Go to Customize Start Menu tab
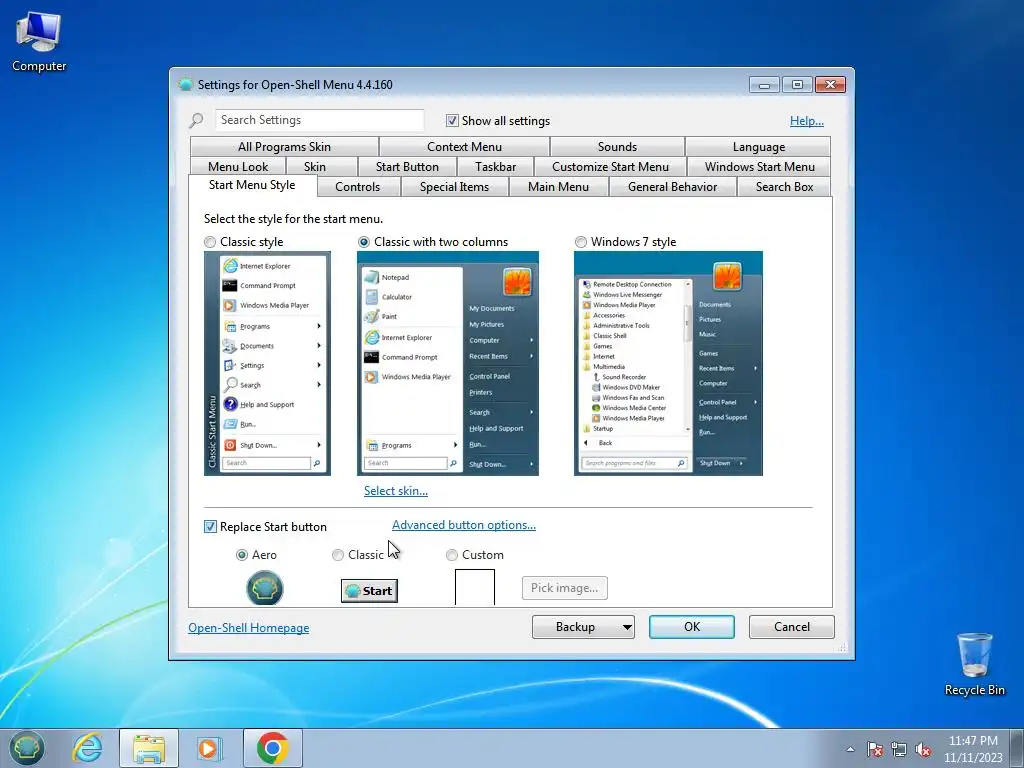This screenshot has height=768, width=1024. (x=610, y=167)
